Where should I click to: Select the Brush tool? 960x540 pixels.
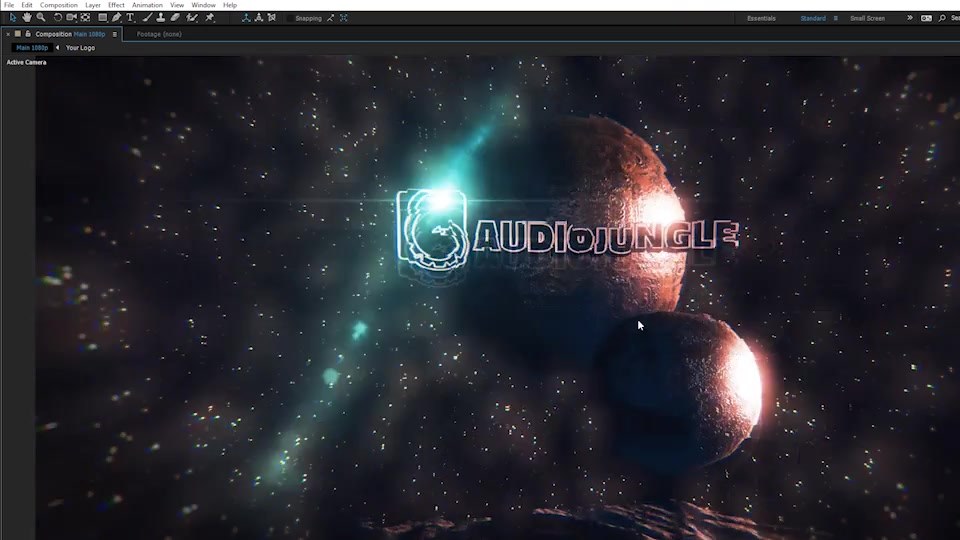click(x=147, y=18)
